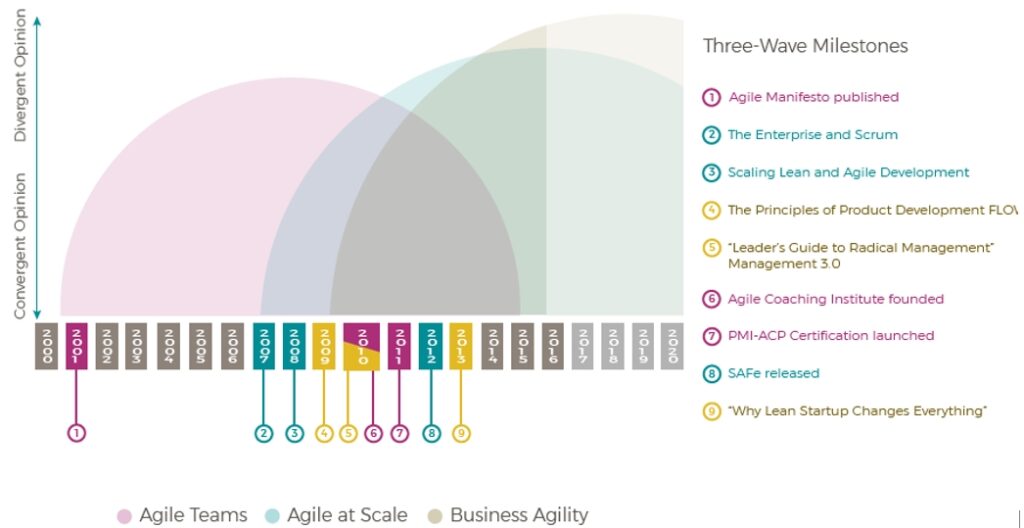This screenshot has width=1024, height=528.
Task: Click the 'Three-Wave Milestones' heading
Action: click(805, 46)
